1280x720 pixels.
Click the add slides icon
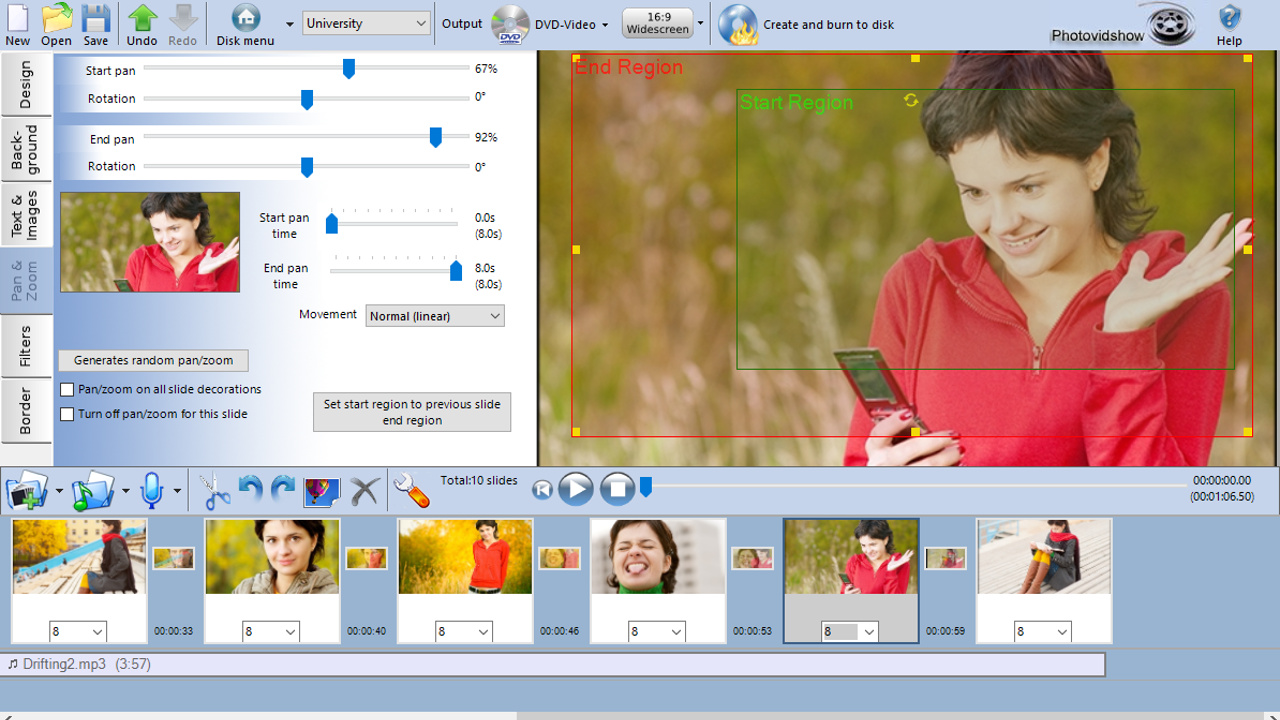point(27,489)
